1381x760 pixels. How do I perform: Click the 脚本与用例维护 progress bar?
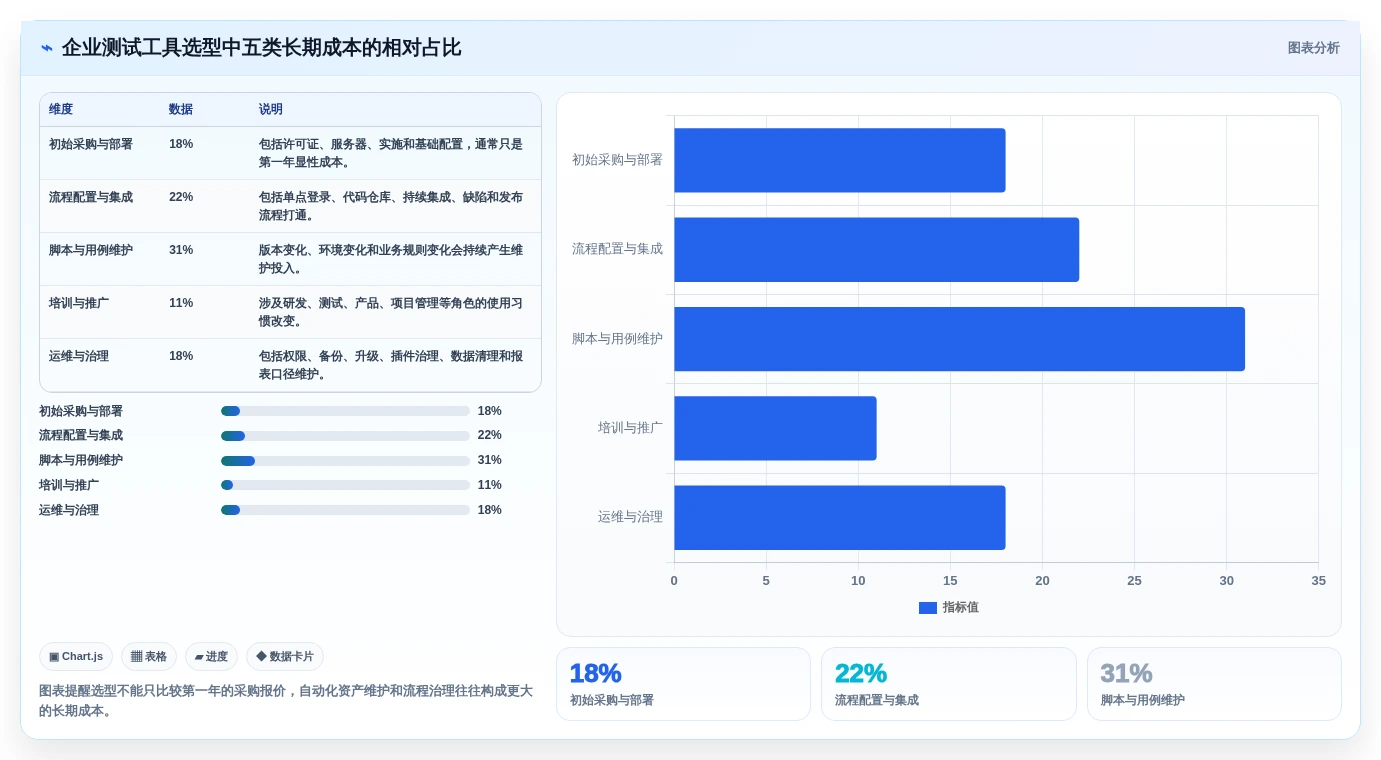[x=345, y=461]
